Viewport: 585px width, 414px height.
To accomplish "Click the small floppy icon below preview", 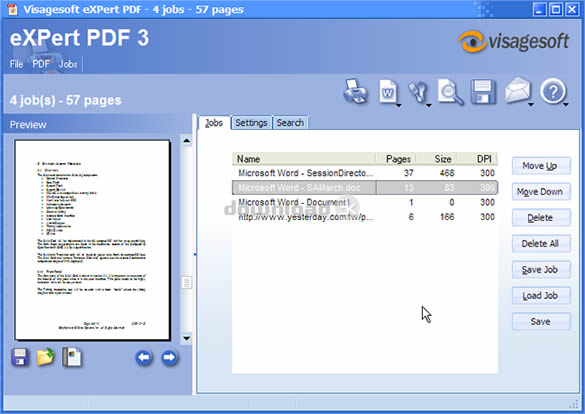I will point(20,357).
